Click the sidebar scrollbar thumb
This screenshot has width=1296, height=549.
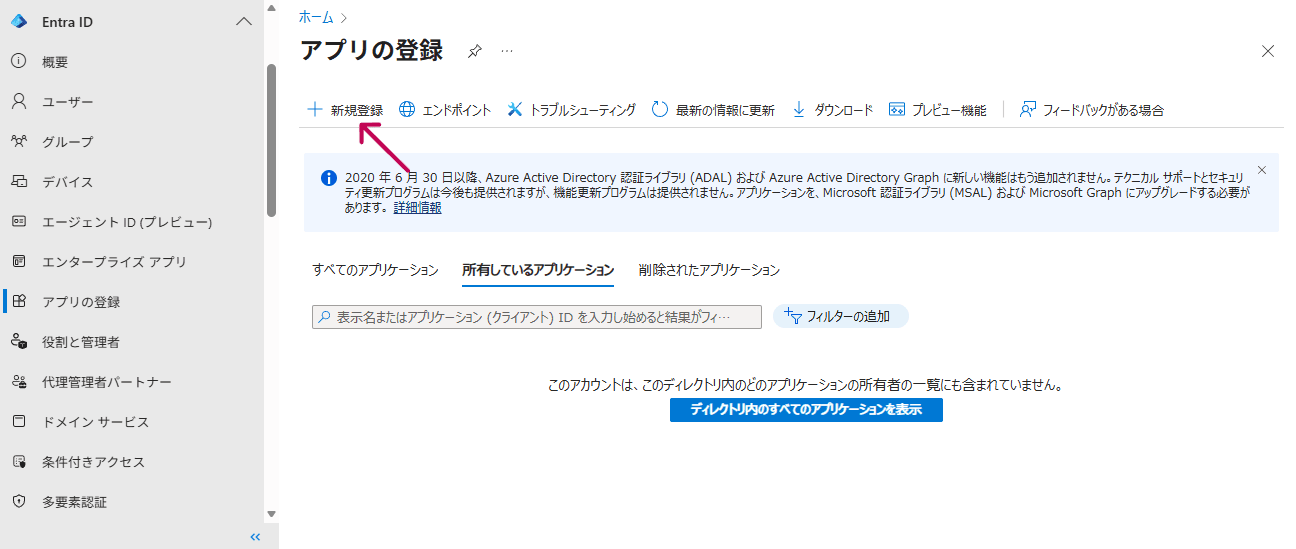tap(271, 140)
